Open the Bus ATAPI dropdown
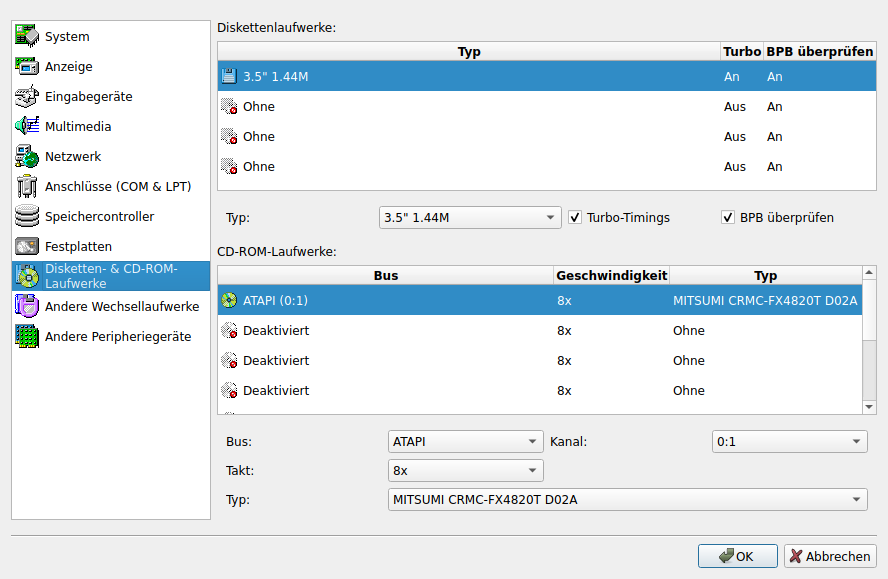888x579 pixels. pos(465,442)
